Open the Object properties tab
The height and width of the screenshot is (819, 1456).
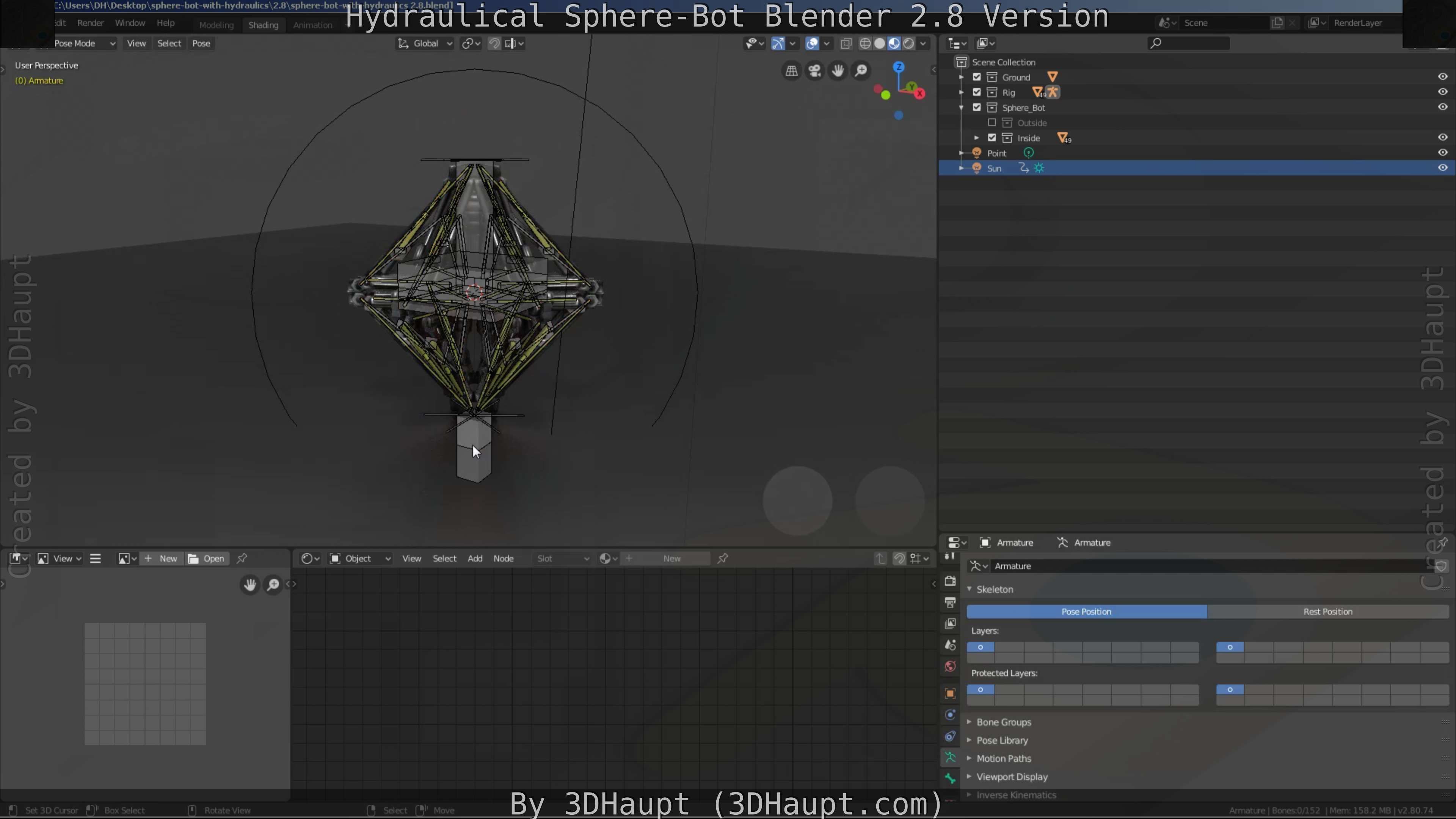[950, 693]
